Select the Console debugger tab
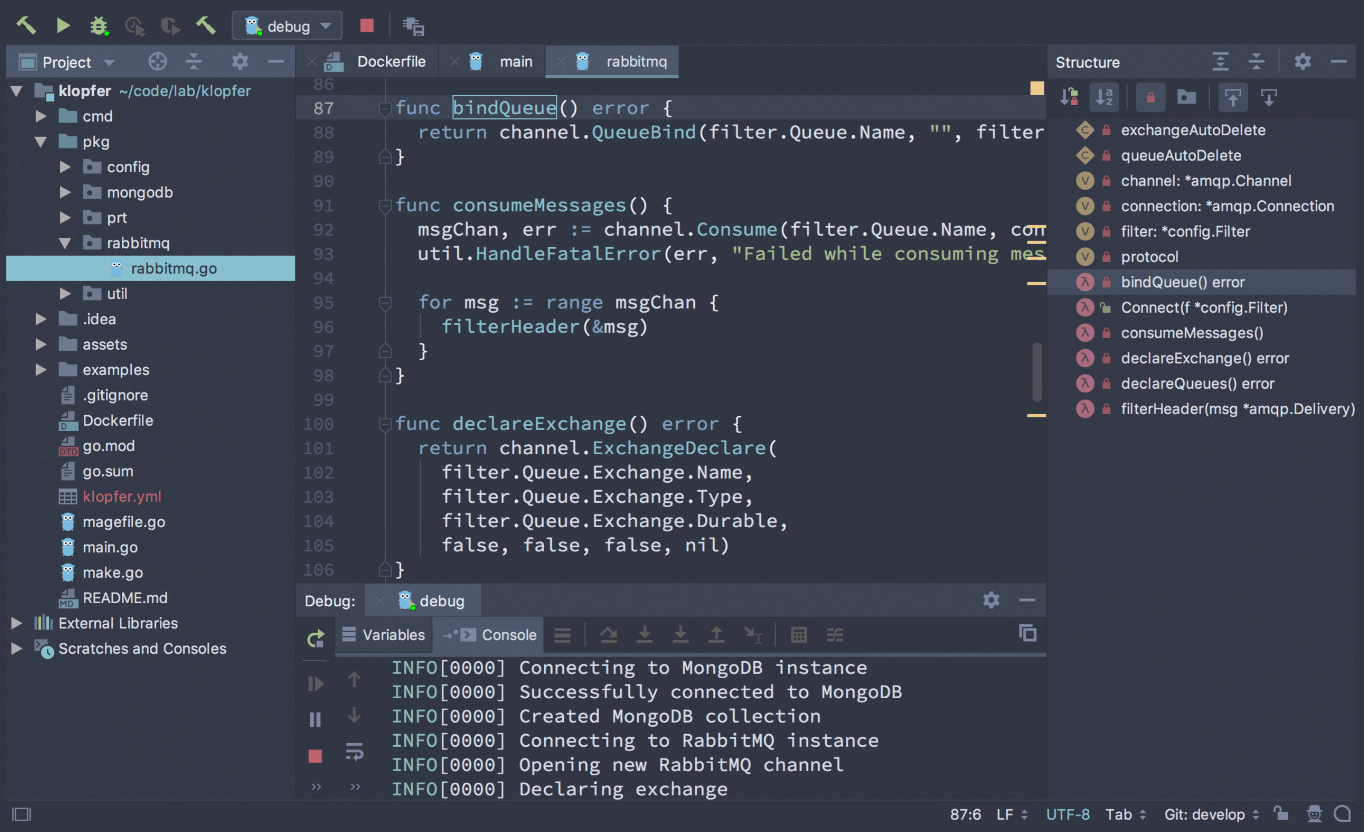Viewport: 1364px width, 832px height. pyautogui.click(x=489, y=635)
